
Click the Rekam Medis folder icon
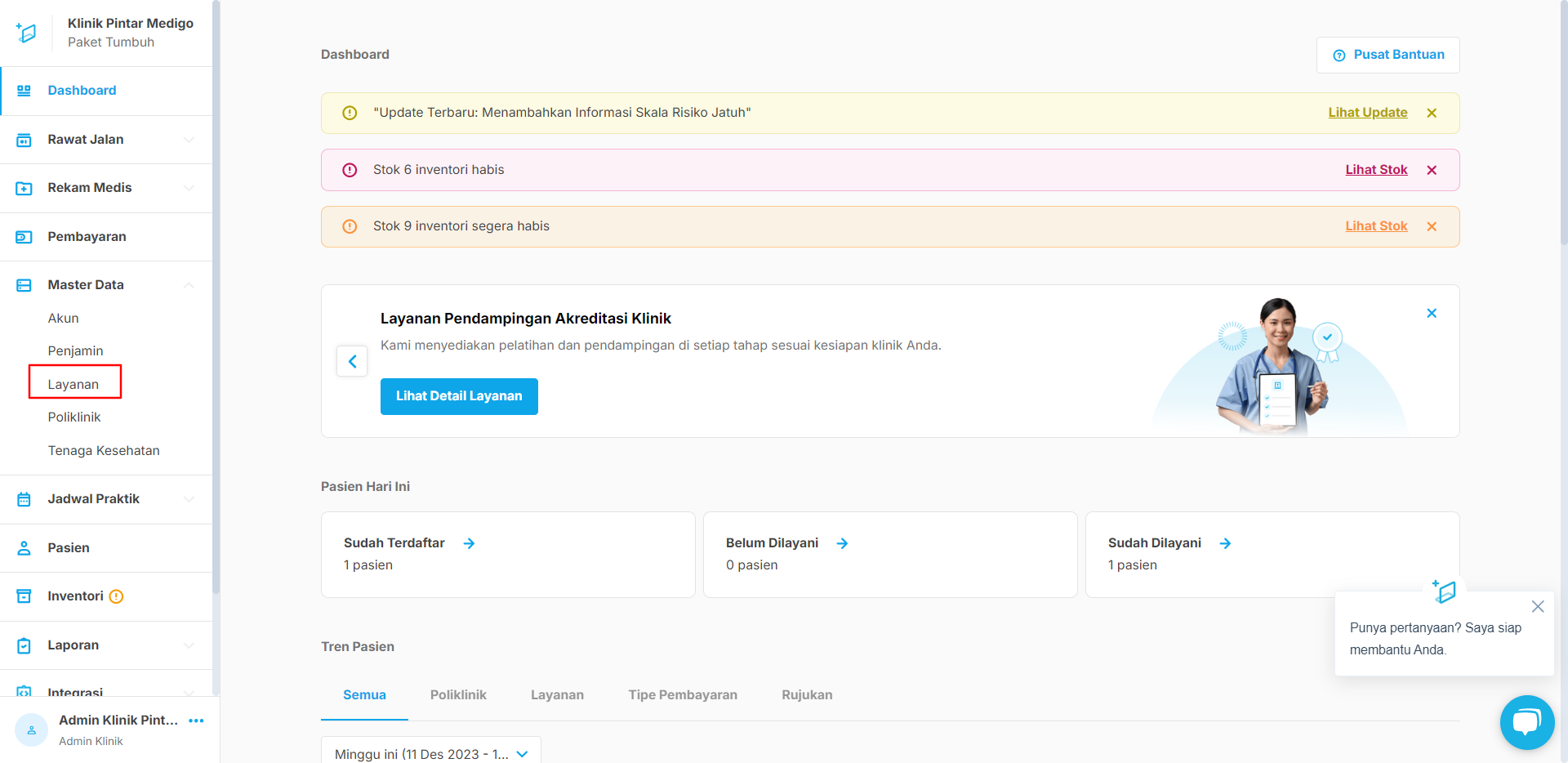[x=24, y=188]
